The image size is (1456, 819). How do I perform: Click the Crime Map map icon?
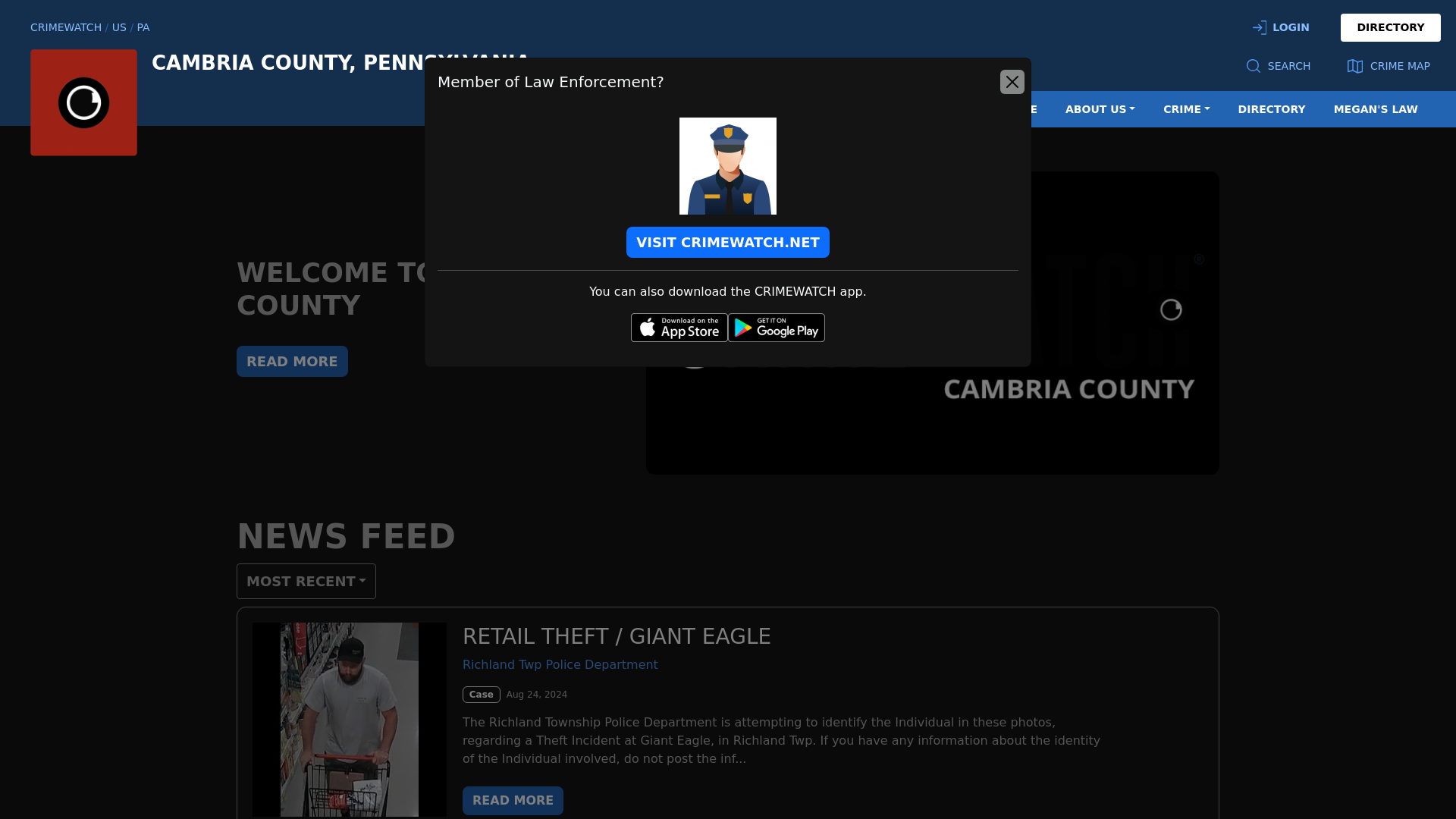point(1355,66)
